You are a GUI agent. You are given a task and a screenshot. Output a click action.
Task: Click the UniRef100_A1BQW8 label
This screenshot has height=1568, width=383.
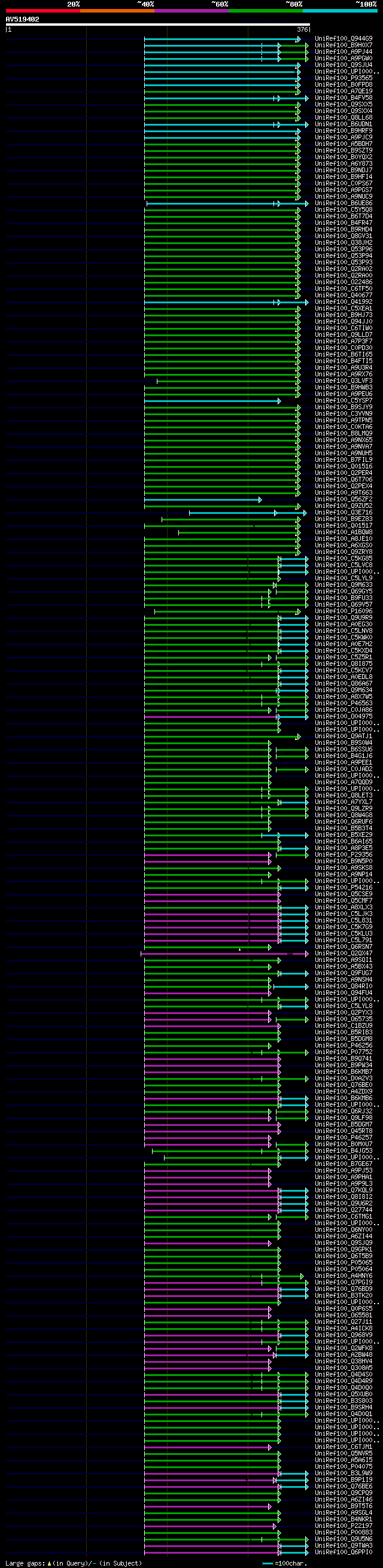pos(344,532)
